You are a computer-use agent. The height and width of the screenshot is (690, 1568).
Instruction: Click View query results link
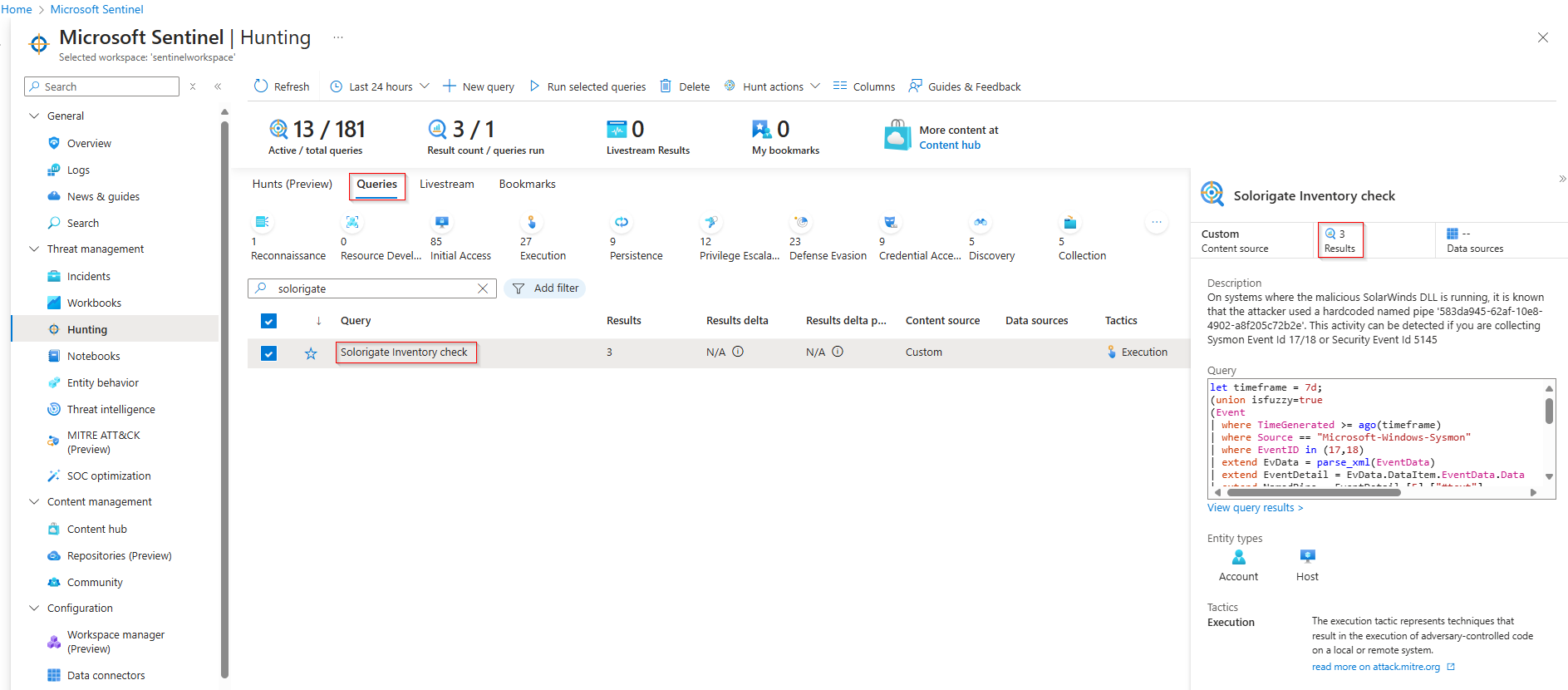coord(1256,508)
